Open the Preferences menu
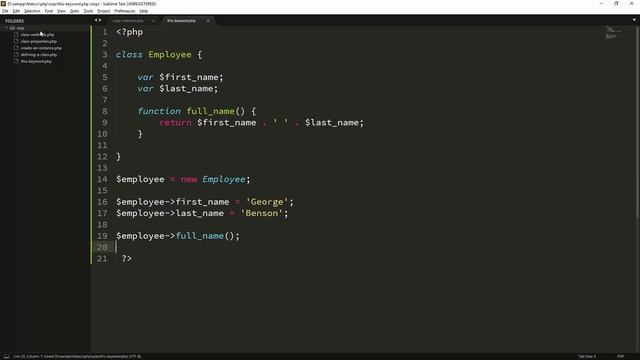 coord(124,11)
